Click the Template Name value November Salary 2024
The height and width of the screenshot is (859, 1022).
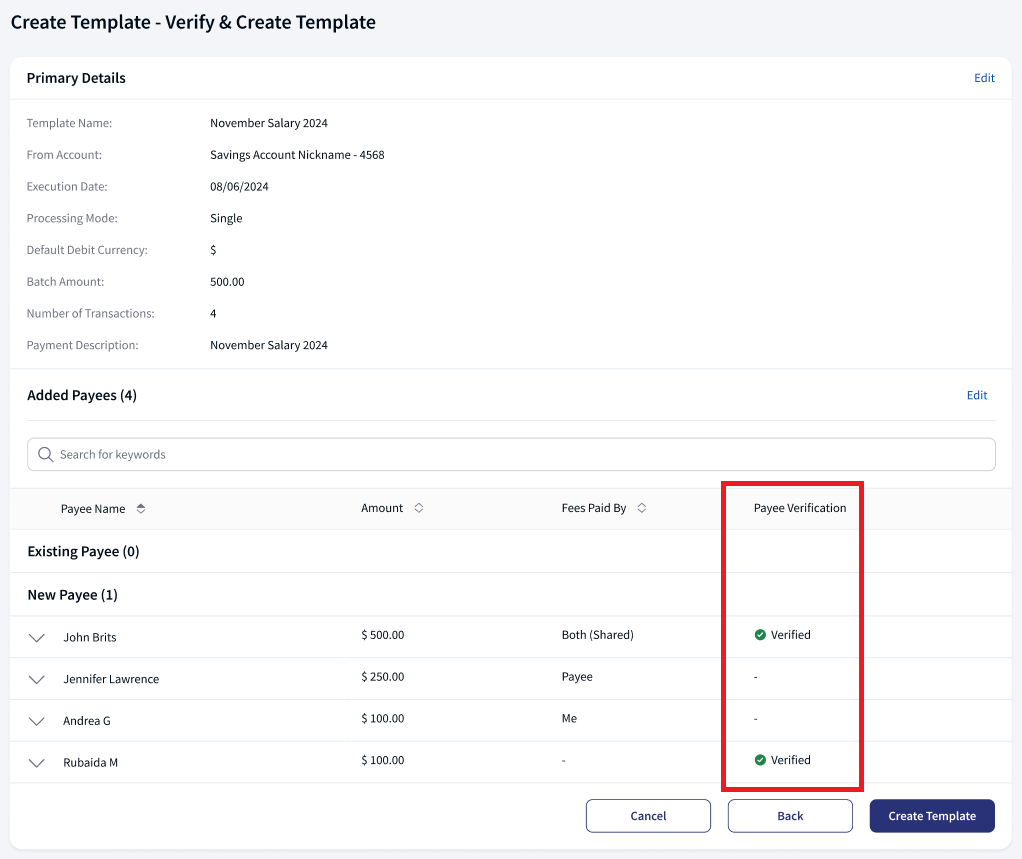(269, 123)
